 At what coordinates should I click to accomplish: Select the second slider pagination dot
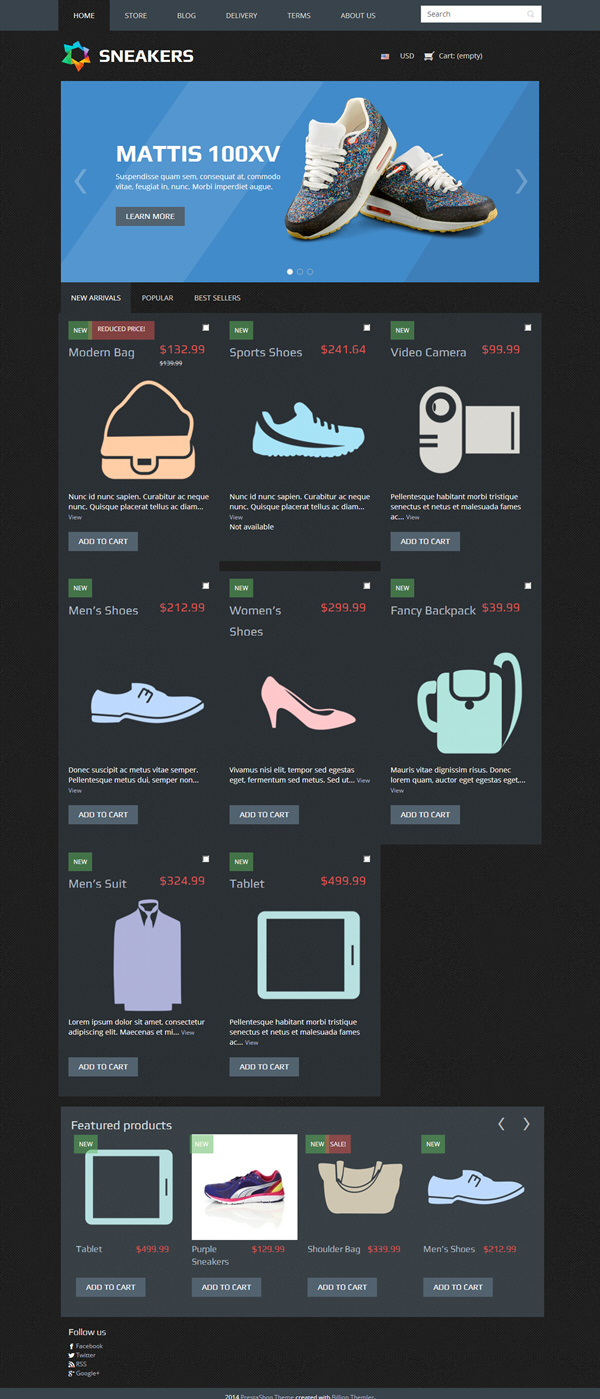coord(300,271)
